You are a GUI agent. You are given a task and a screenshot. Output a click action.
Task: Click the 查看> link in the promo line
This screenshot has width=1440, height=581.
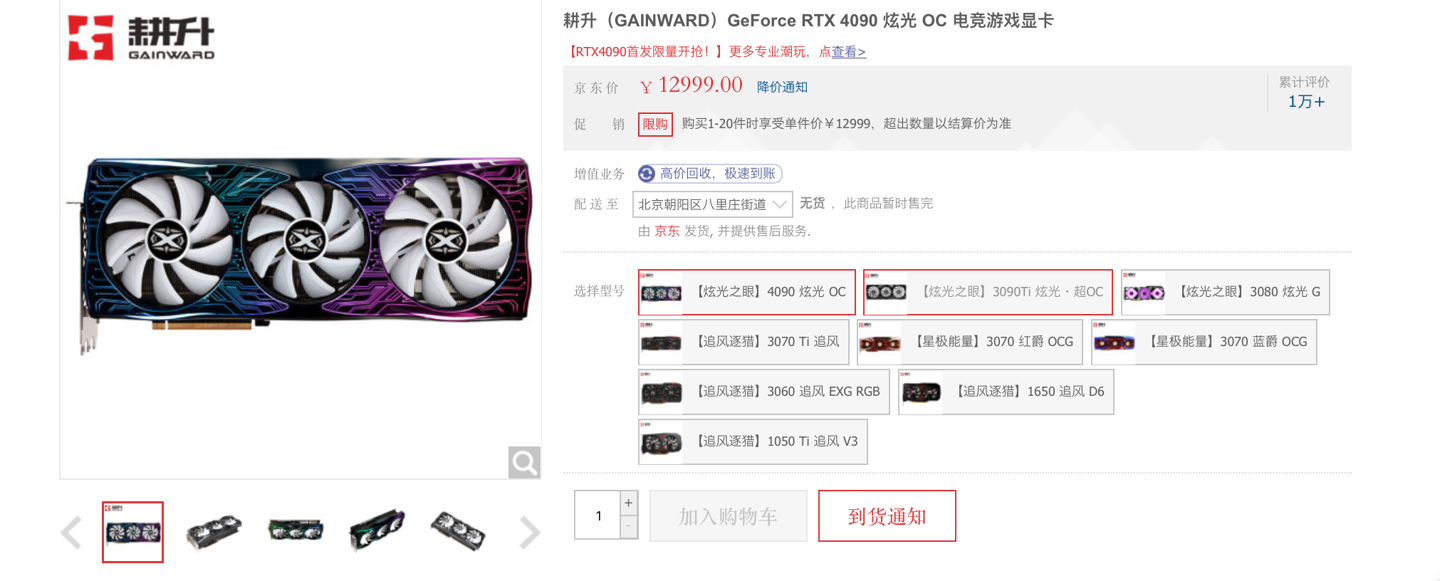(x=849, y=52)
